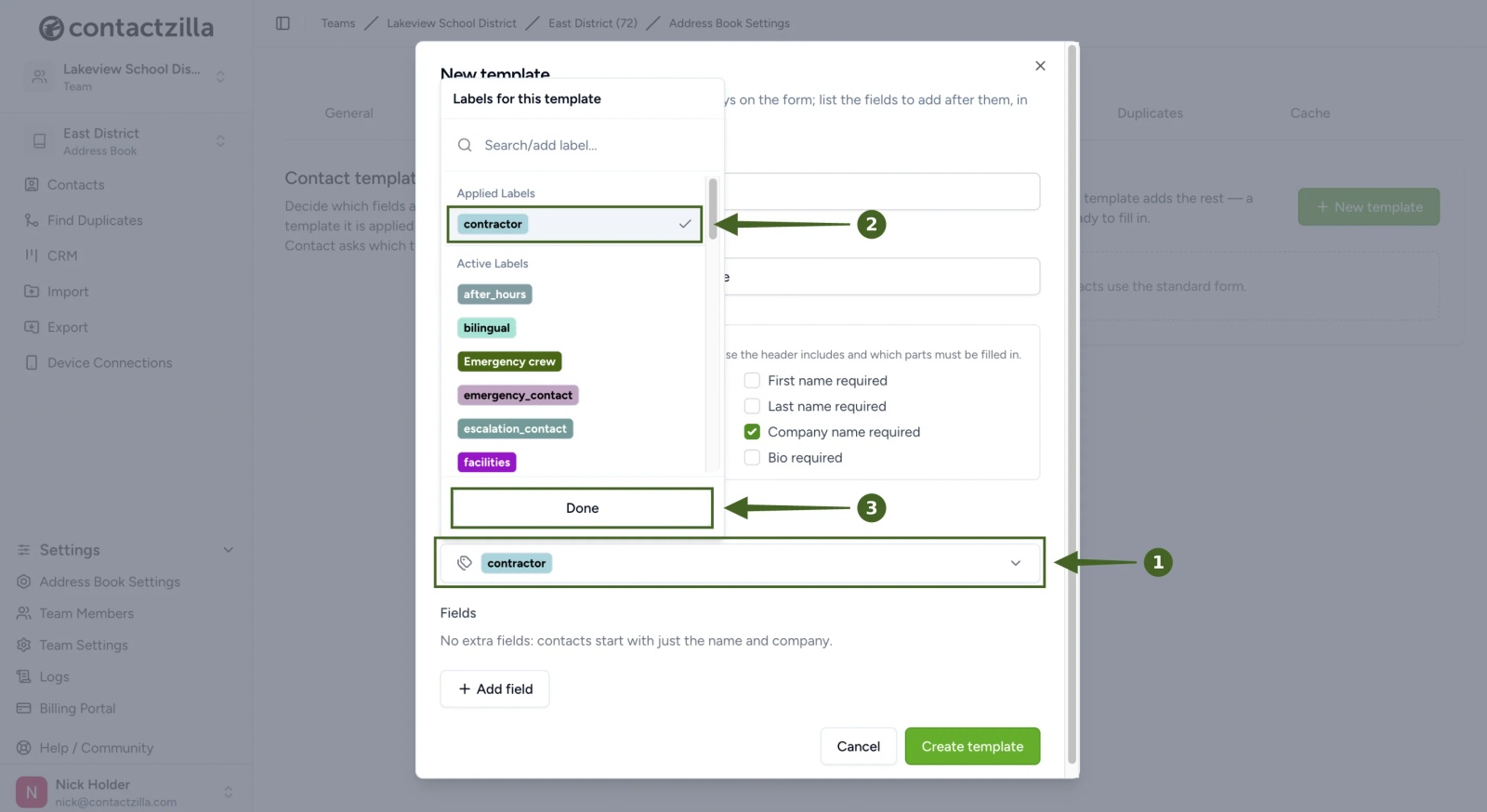Cancel the new template dialog
The width and height of the screenshot is (1487, 812).
858,746
